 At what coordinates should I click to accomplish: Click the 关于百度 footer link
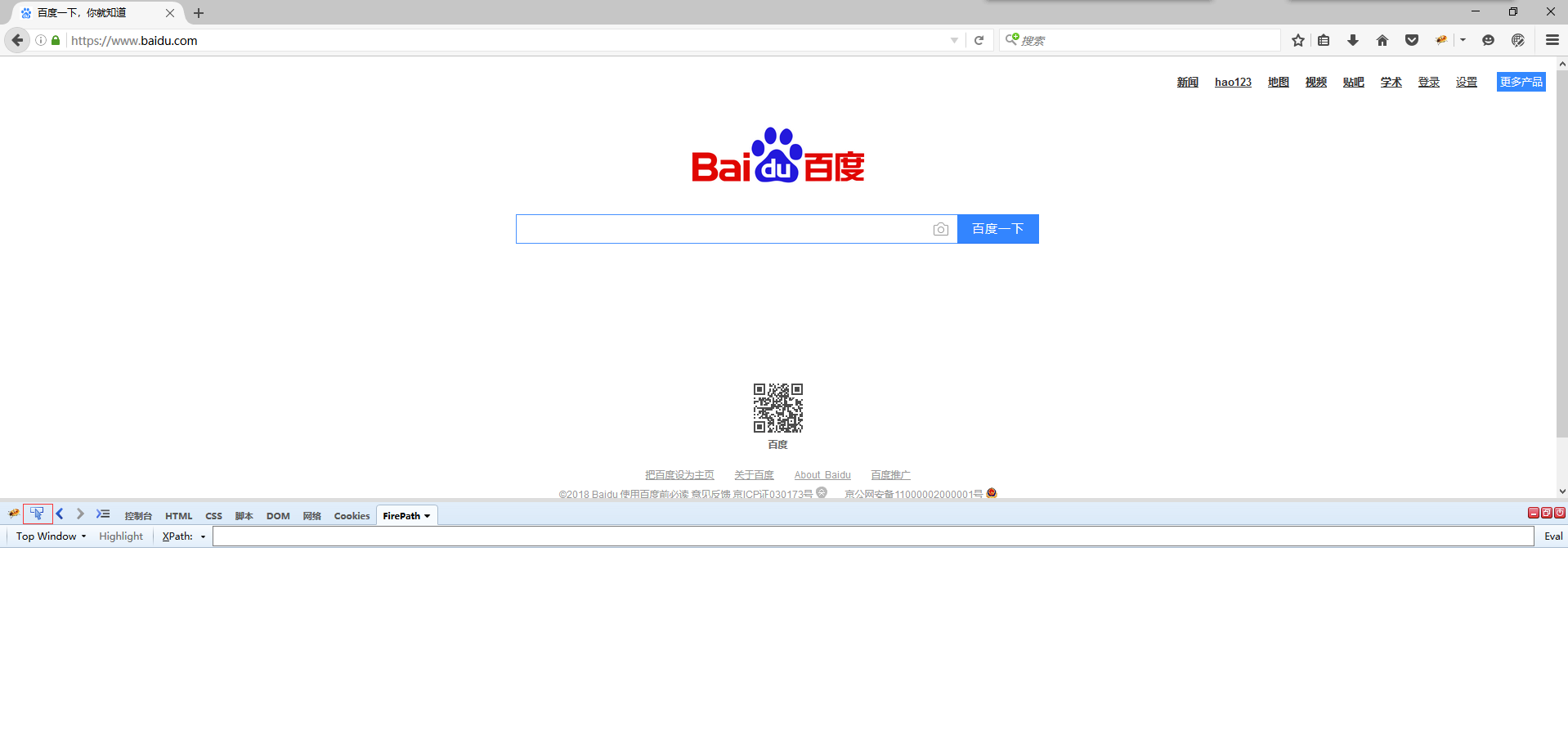[x=754, y=475]
